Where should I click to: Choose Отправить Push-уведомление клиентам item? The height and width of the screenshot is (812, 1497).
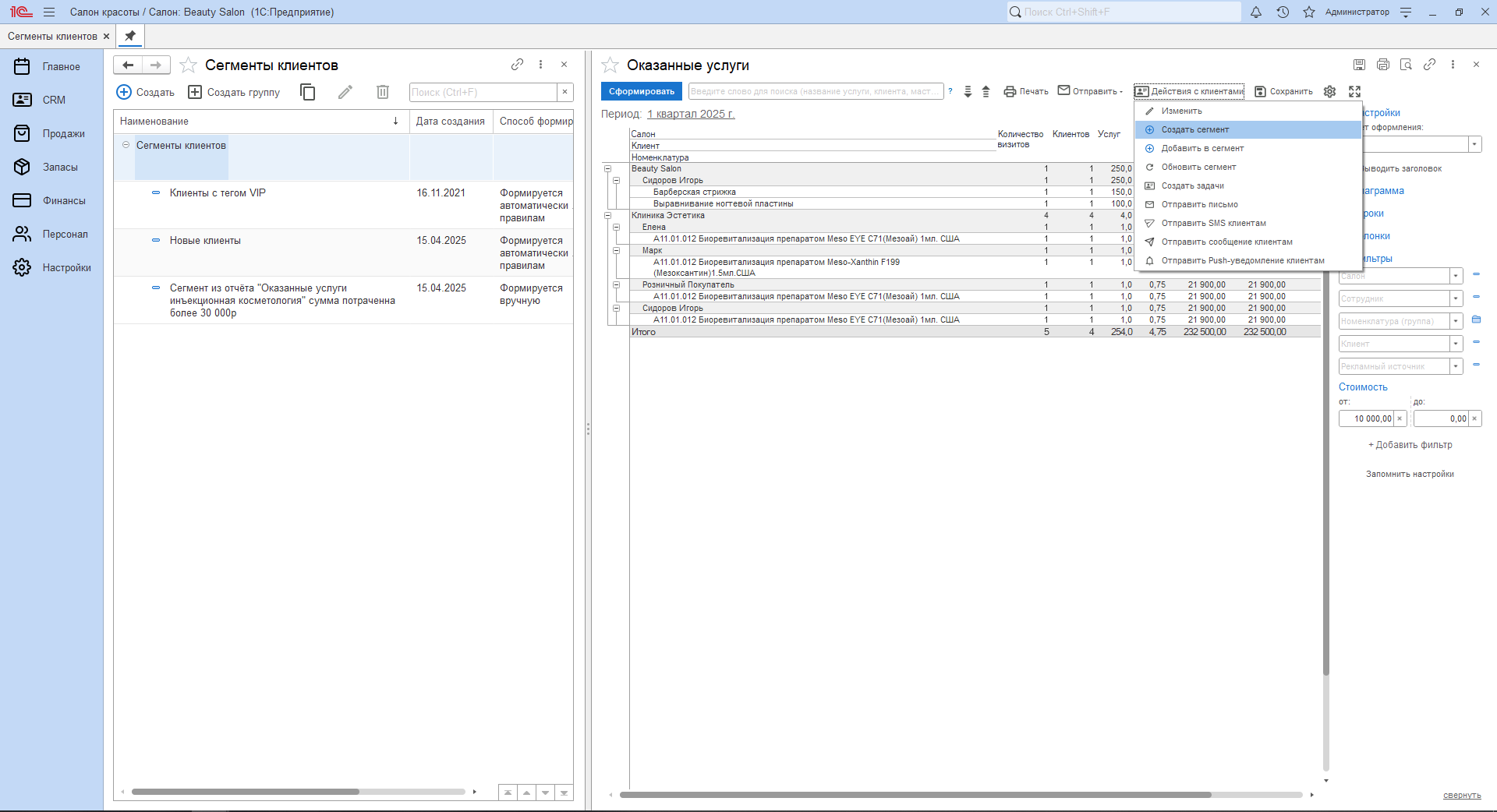coord(1247,260)
